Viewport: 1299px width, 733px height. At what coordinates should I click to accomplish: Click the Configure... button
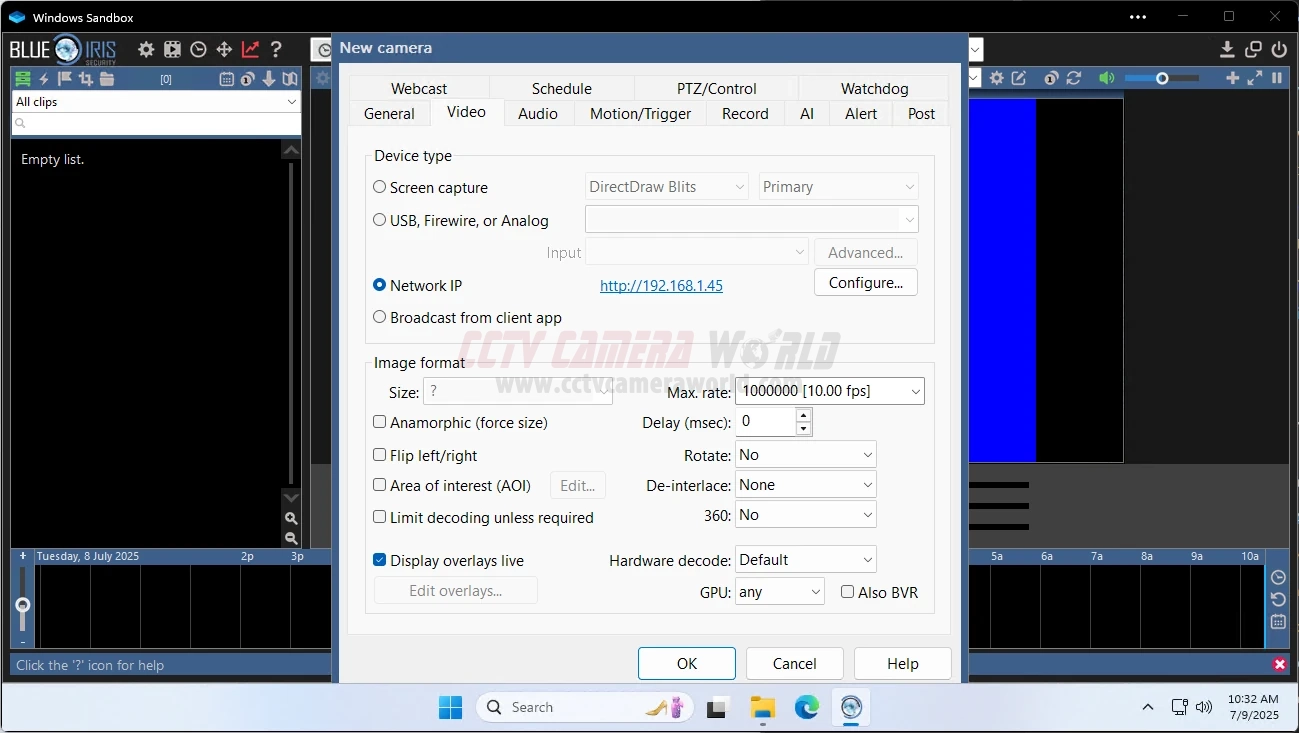[x=864, y=282]
